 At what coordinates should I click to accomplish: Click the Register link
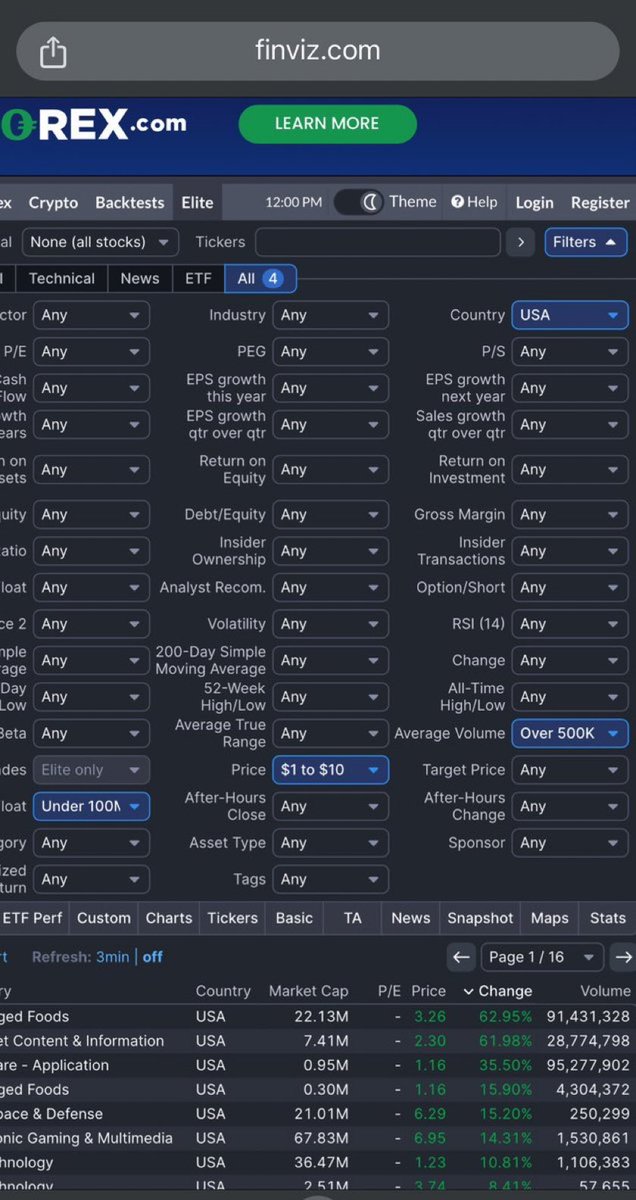click(600, 202)
